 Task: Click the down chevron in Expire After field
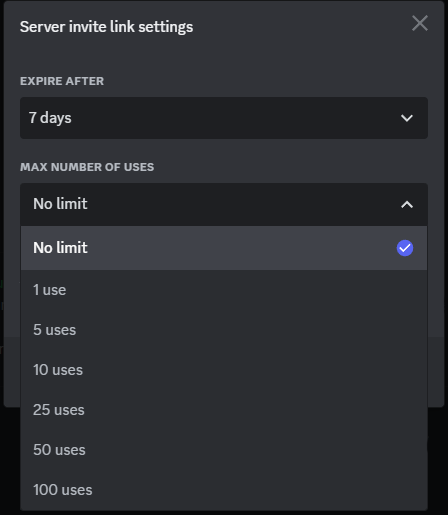(407, 118)
